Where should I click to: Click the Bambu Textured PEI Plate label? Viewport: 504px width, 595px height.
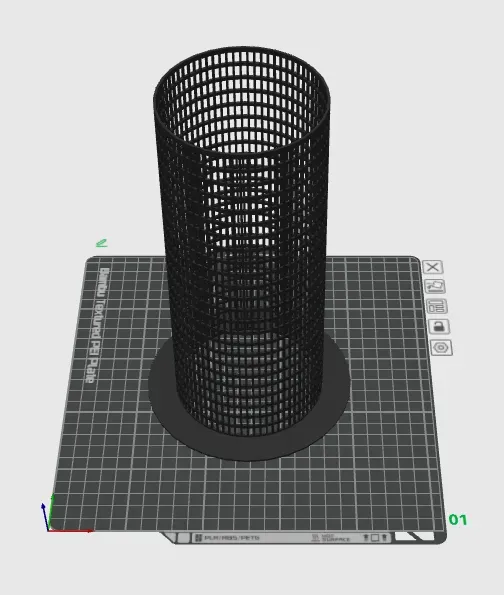tap(97, 326)
